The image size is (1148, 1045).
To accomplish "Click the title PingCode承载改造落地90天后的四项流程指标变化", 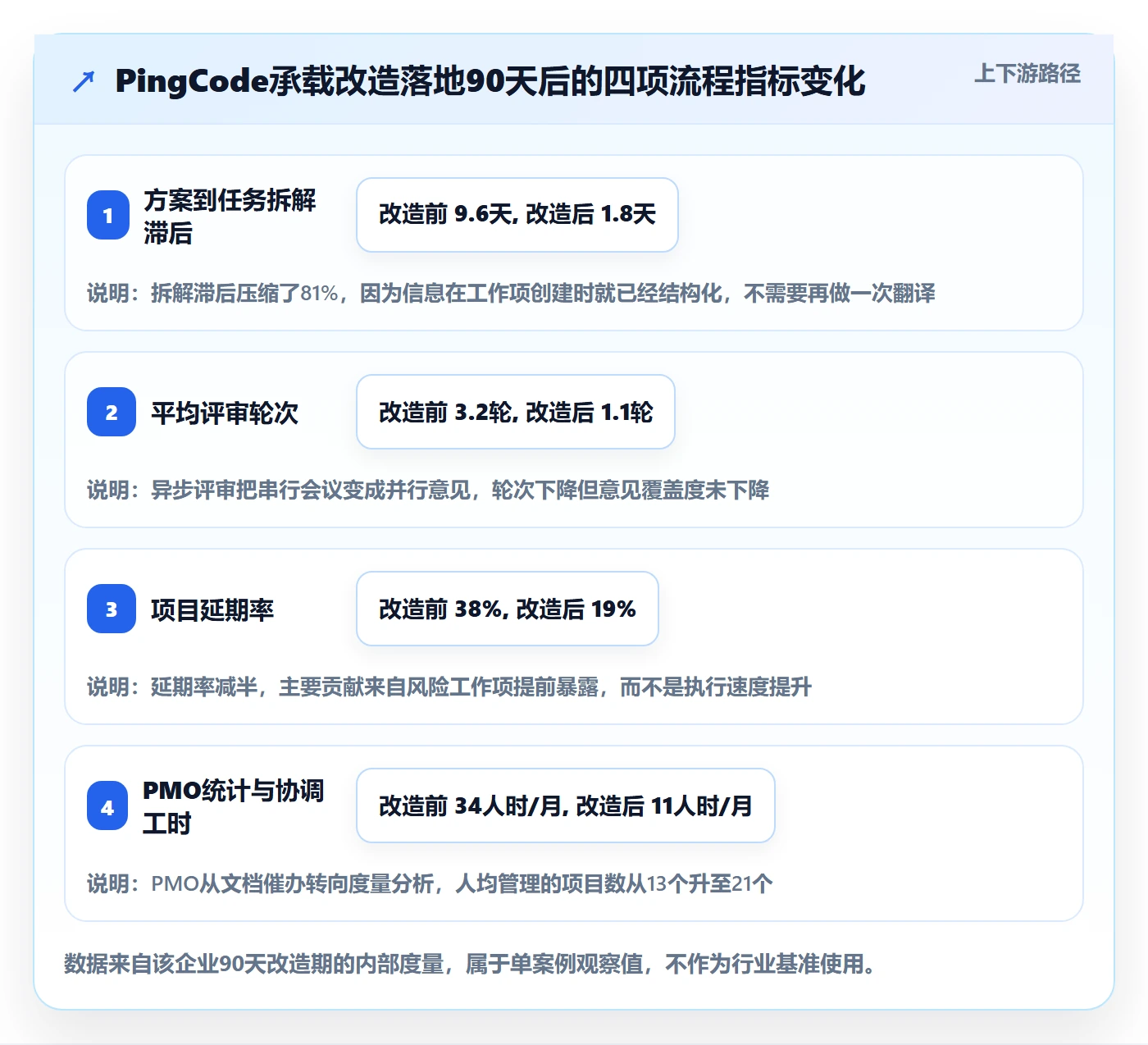I will tap(490, 82).
